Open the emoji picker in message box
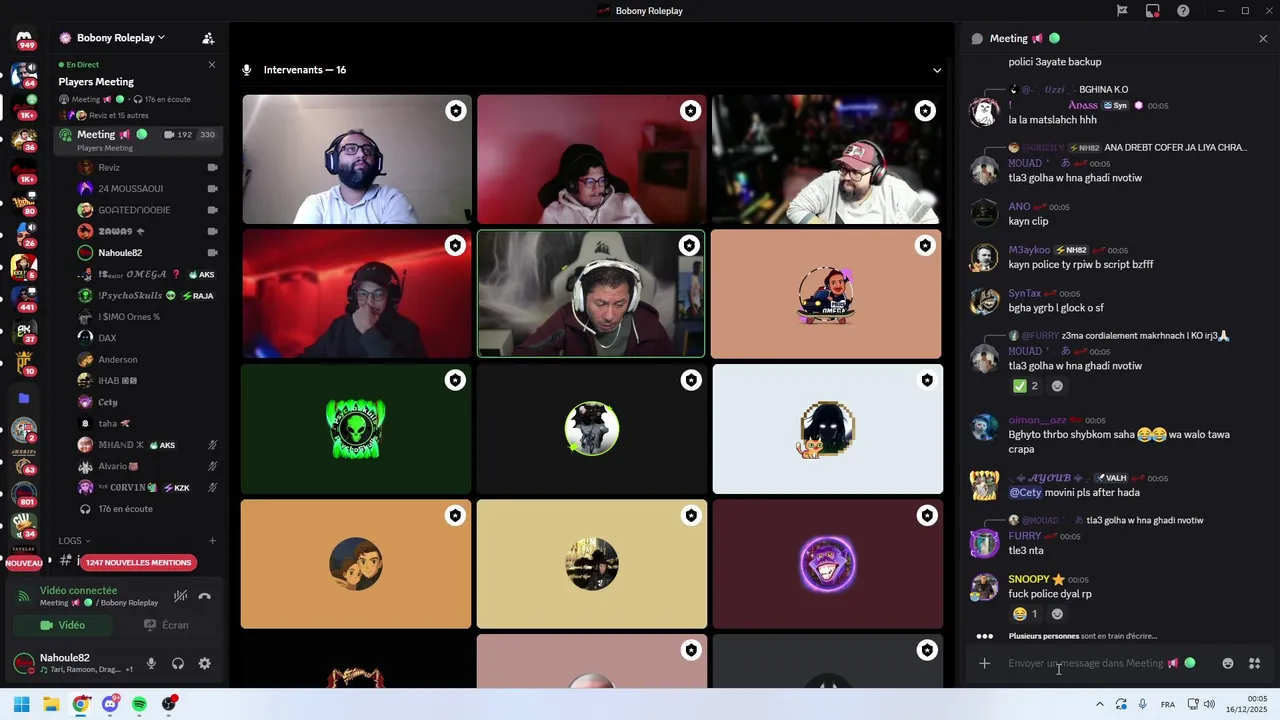The height and width of the screenshot is (720, 1280). pyautogui.click(x=1228, y=663)
